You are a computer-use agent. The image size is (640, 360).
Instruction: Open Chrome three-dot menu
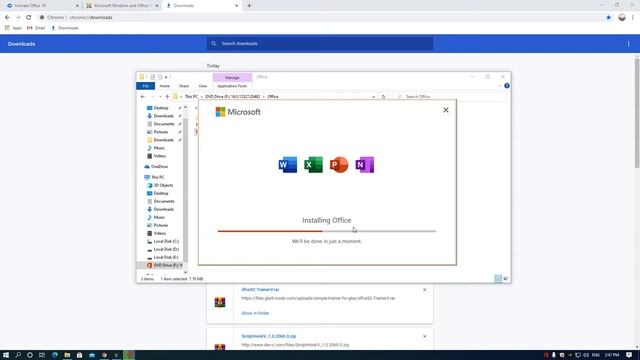click(x=633, y=18)
